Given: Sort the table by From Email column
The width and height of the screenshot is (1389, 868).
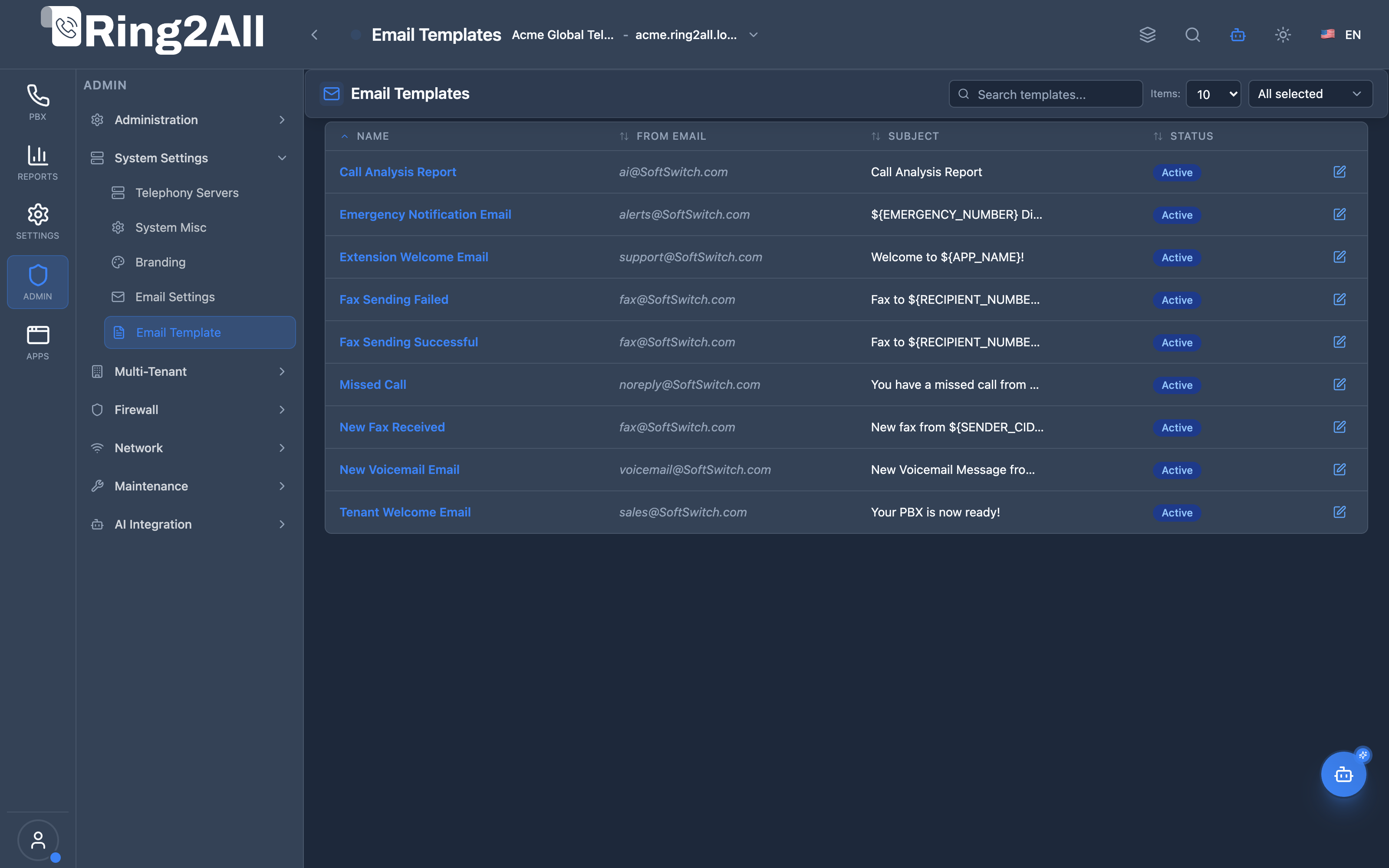Looking at the screenshot, I should point(663,136).
